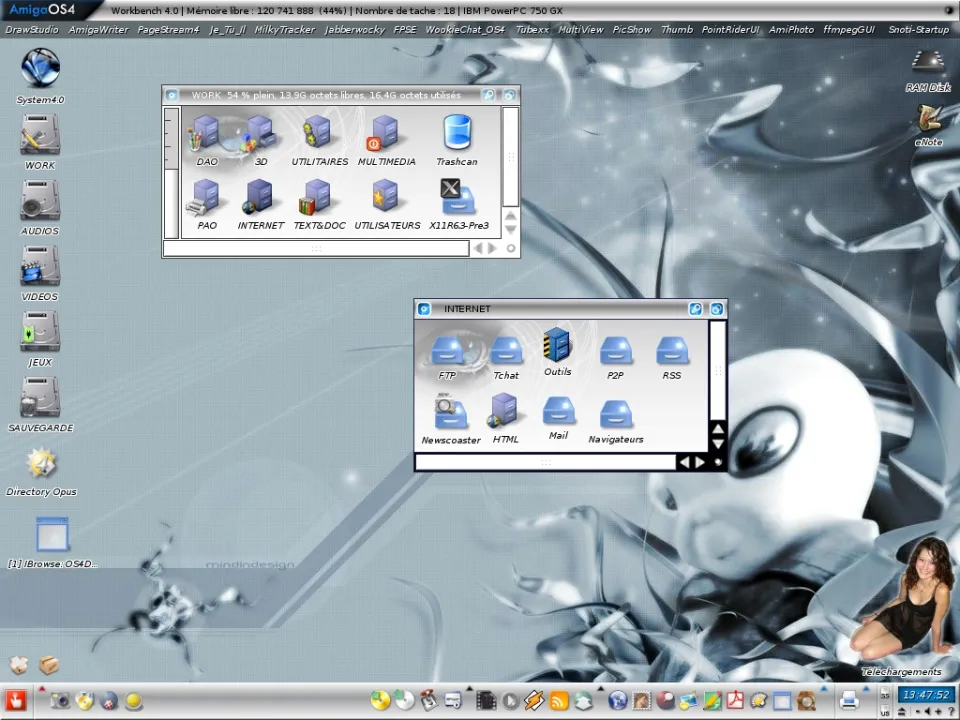Click Snoti-Startup in the top bar
This screenshot has height=720, width=960.
tap(918, 30)
